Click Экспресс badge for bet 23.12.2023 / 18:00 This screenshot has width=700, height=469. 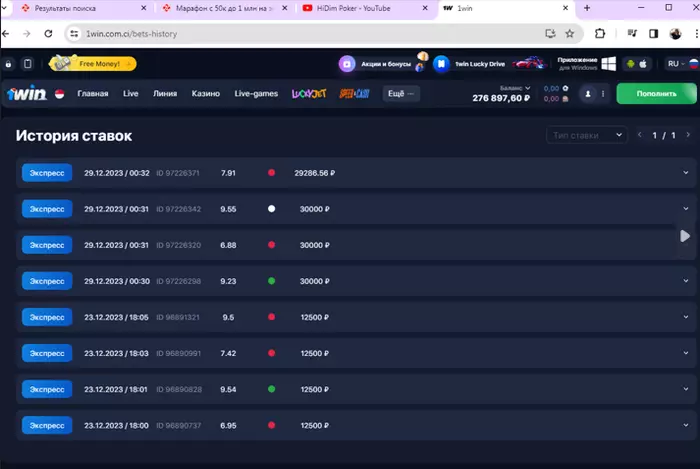click(47, 425)
